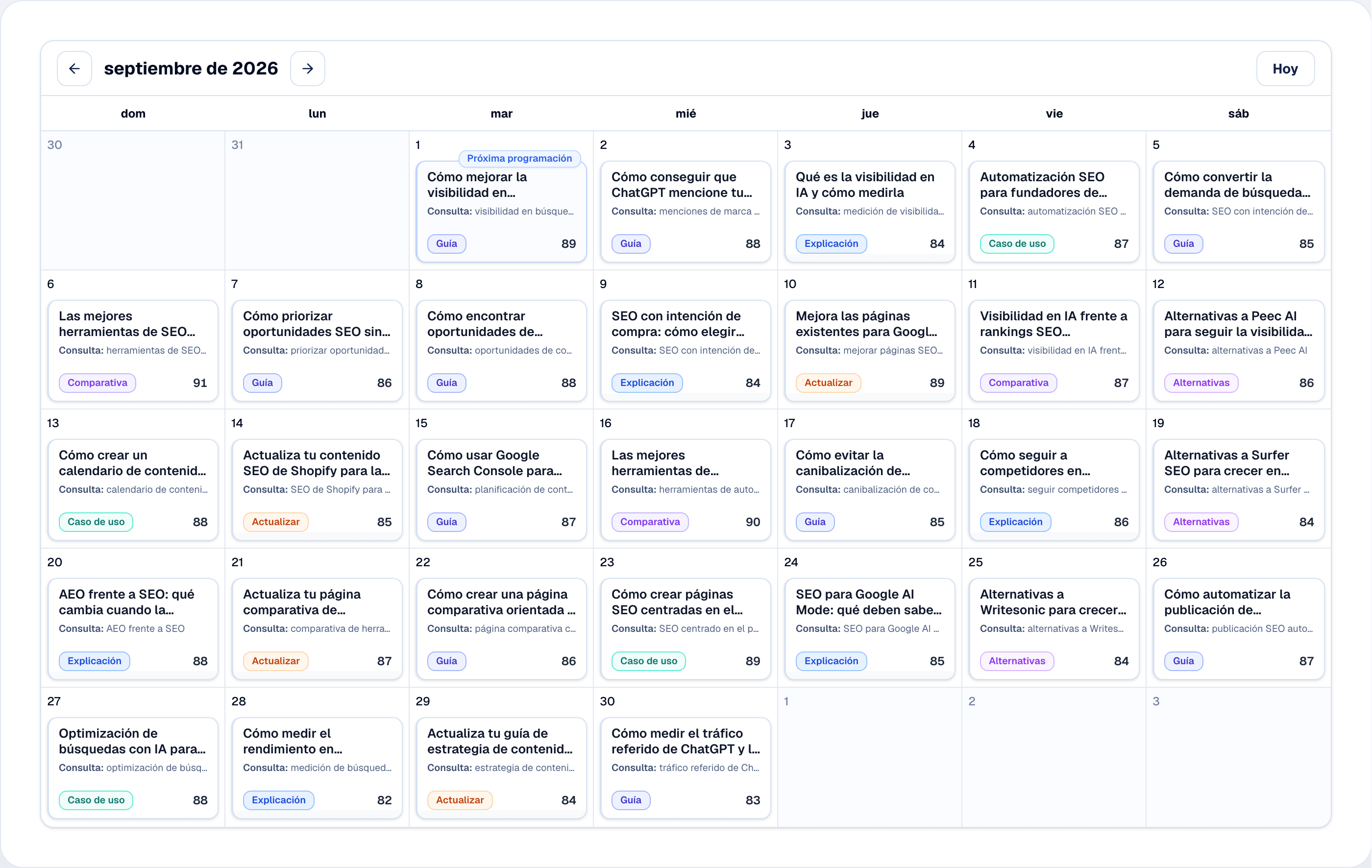1372x868 pixels.
Task: Click Alternativas tag on 'Alternativas a Peec AI' card
Action: (1200, 383)
